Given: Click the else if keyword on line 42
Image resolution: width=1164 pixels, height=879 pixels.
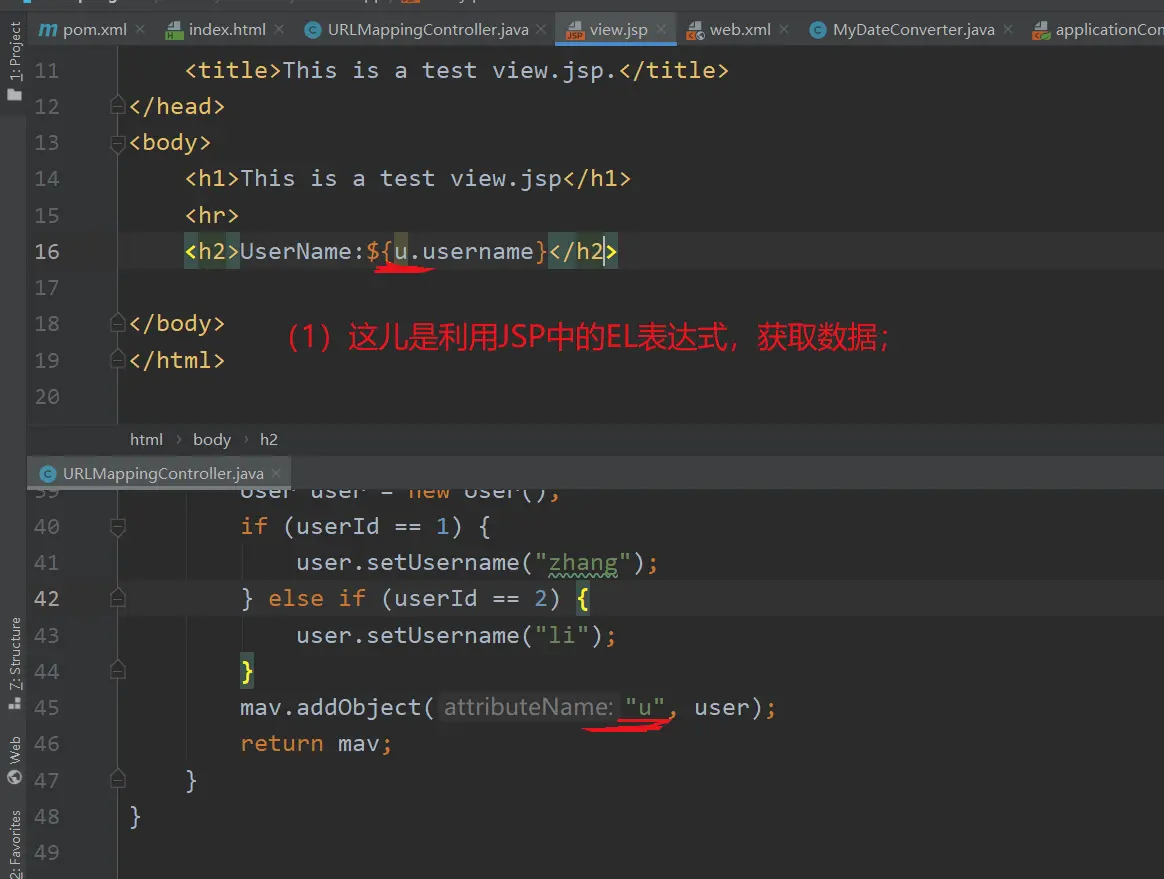Looking at the screenshot, I should pyautogui.click(x=317, y=599).
